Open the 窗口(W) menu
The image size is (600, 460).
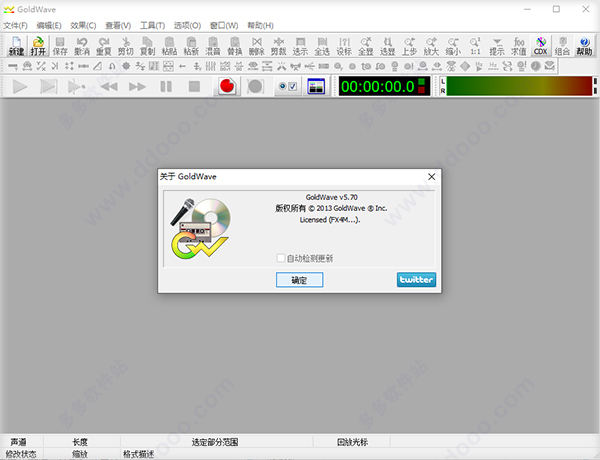[x=224, y=26]
